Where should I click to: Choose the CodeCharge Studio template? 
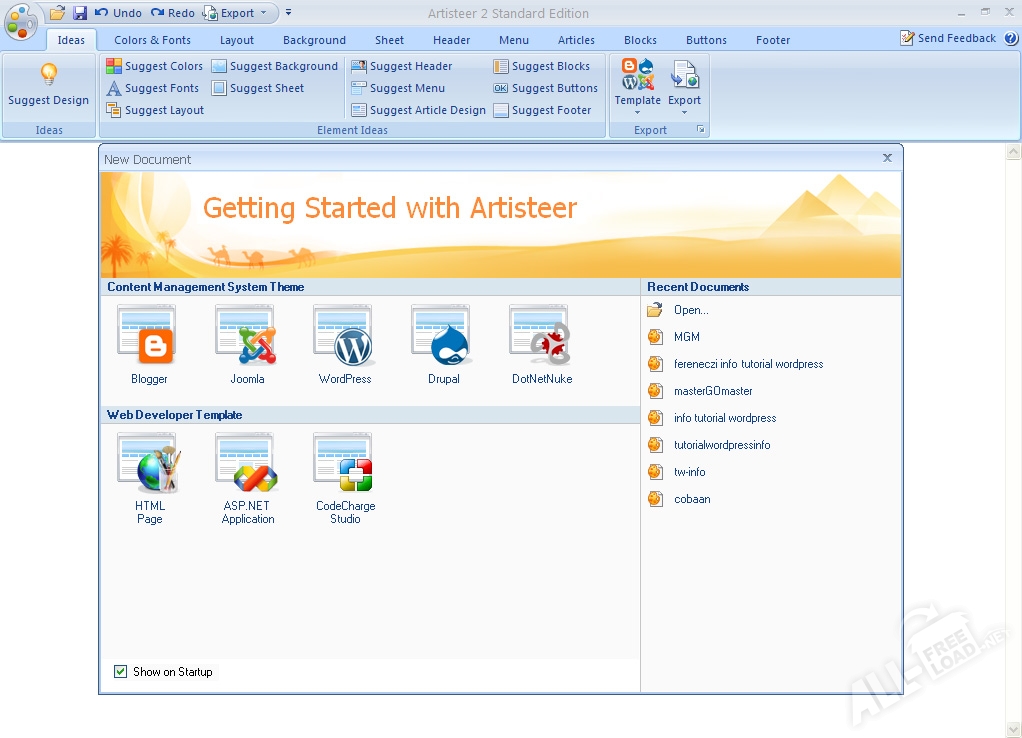(x=345, y=463)
